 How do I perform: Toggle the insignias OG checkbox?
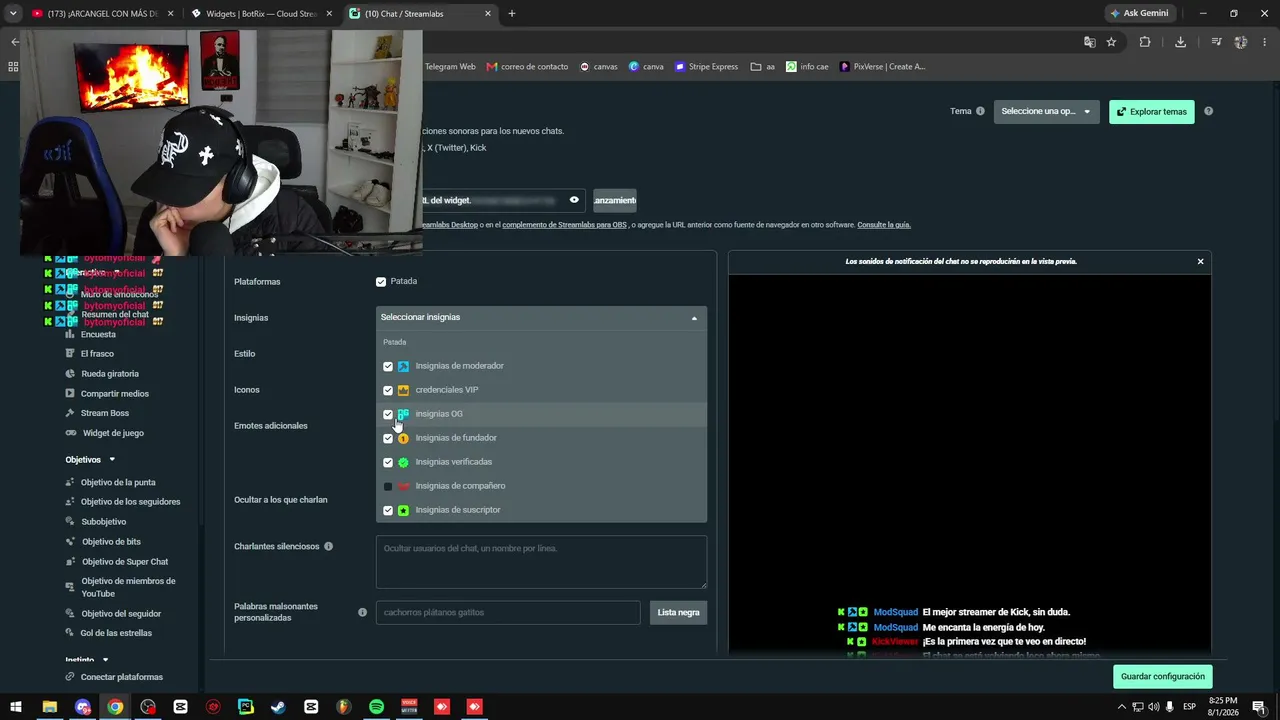coord(388,414)
